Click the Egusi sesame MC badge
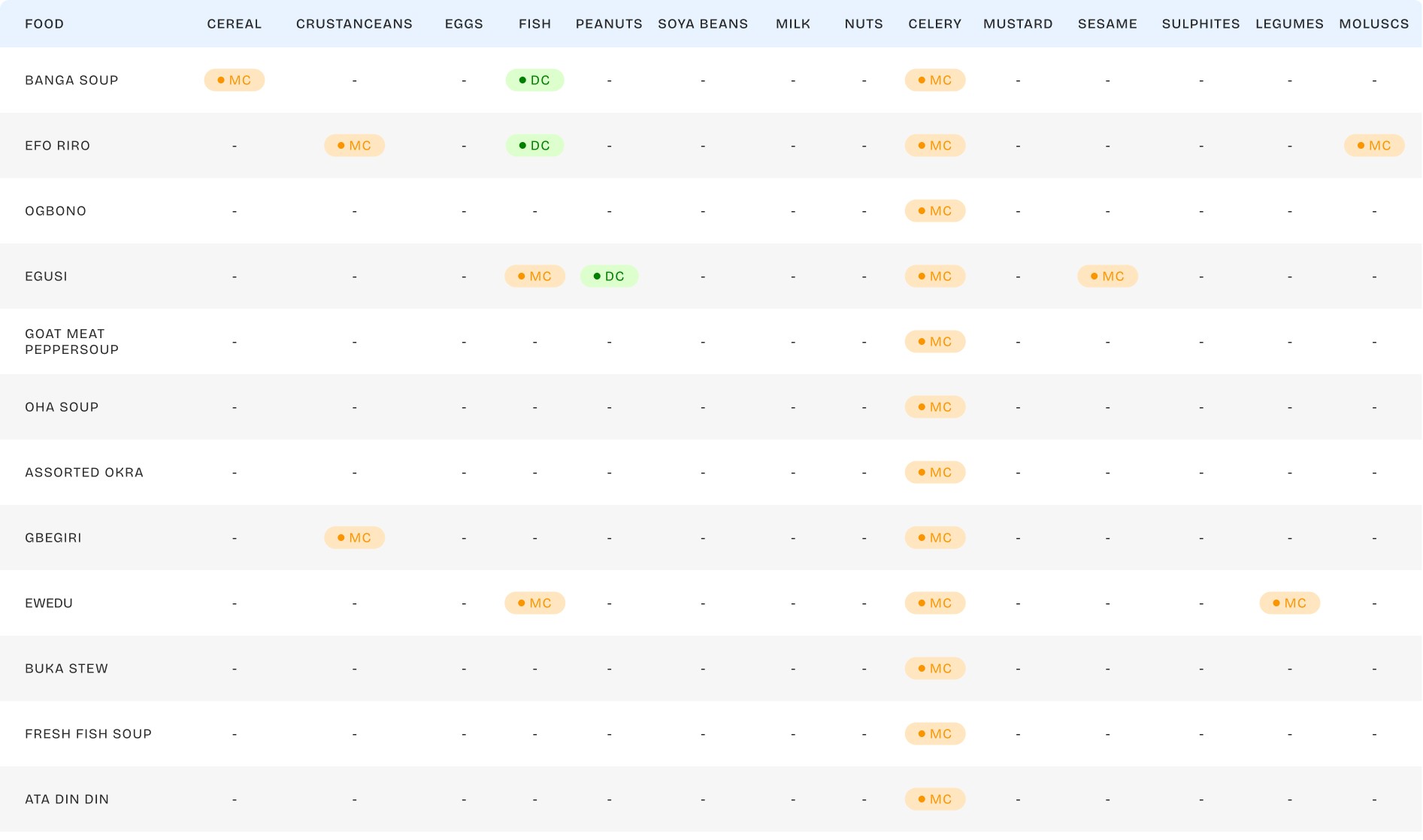 (1107, 276)
